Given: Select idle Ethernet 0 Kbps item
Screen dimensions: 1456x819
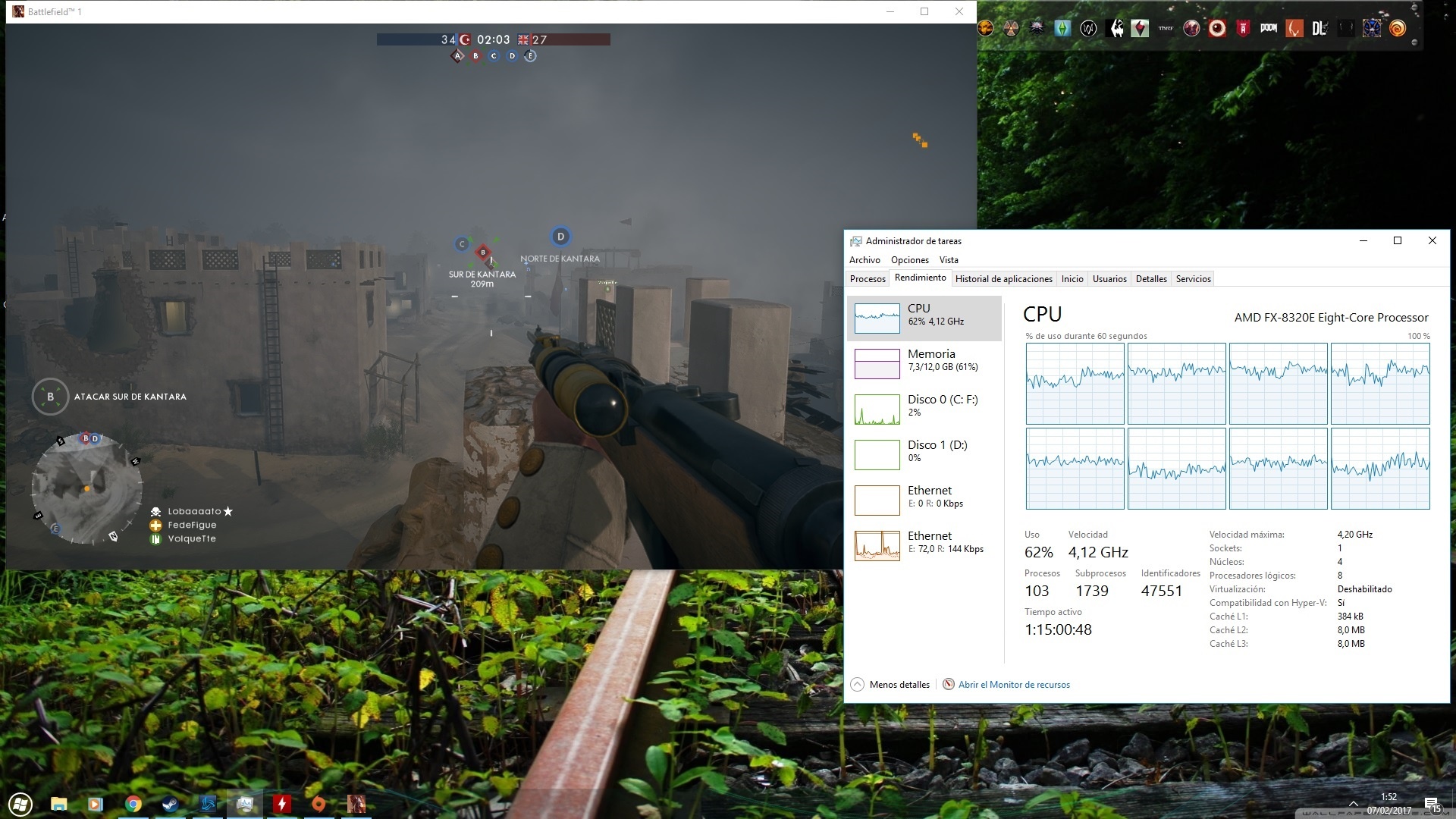Looking at the screenshot, I should (x=924, y=500).
